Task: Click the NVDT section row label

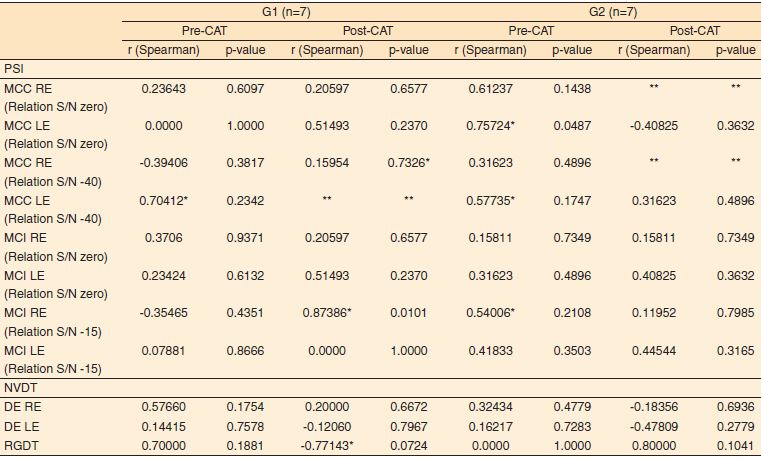Action: click(x=21, y=385)
